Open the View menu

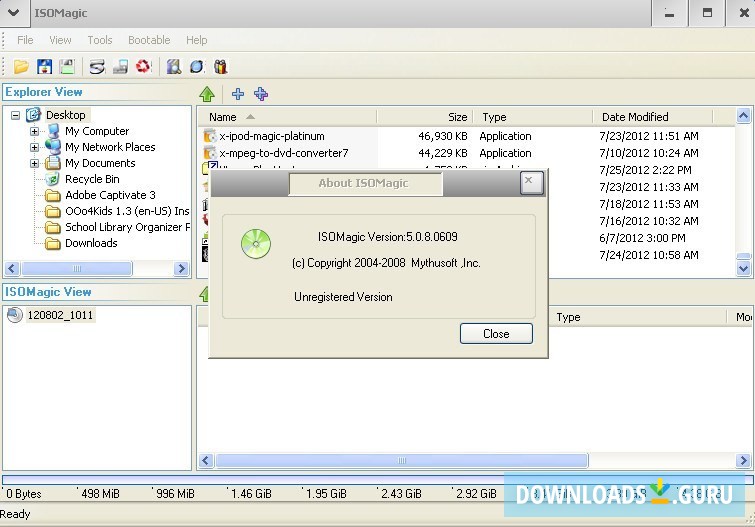(60, 40)
